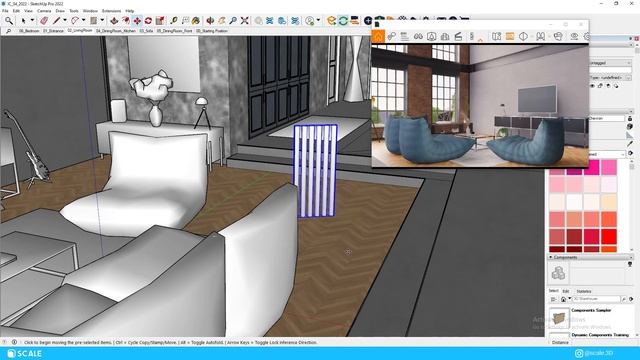Open the Type undefined dropdown
The width and height of the screenshot is (640, 360).
(610, 77)
